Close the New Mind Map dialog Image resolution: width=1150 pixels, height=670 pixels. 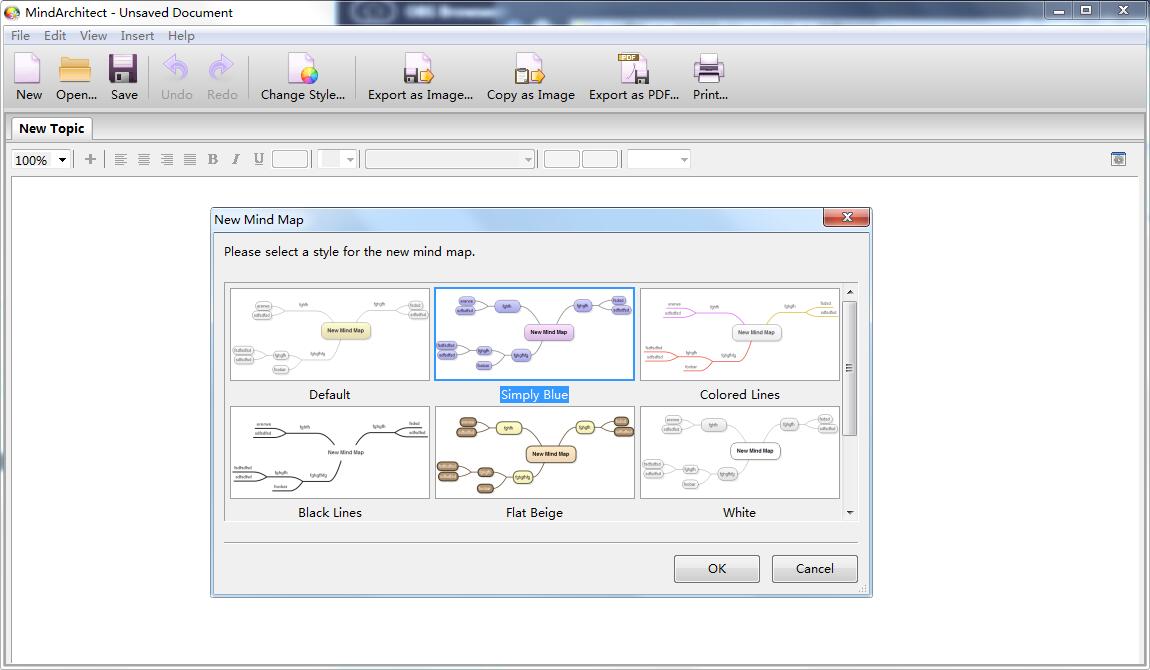(x=846, y=217)
